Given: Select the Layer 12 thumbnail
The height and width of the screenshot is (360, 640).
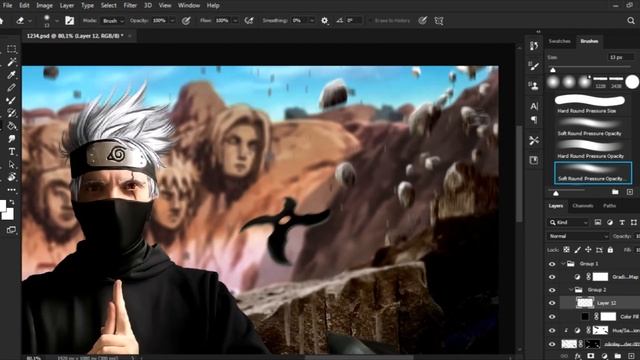Looking at the screenshot, I should point(584,303).
